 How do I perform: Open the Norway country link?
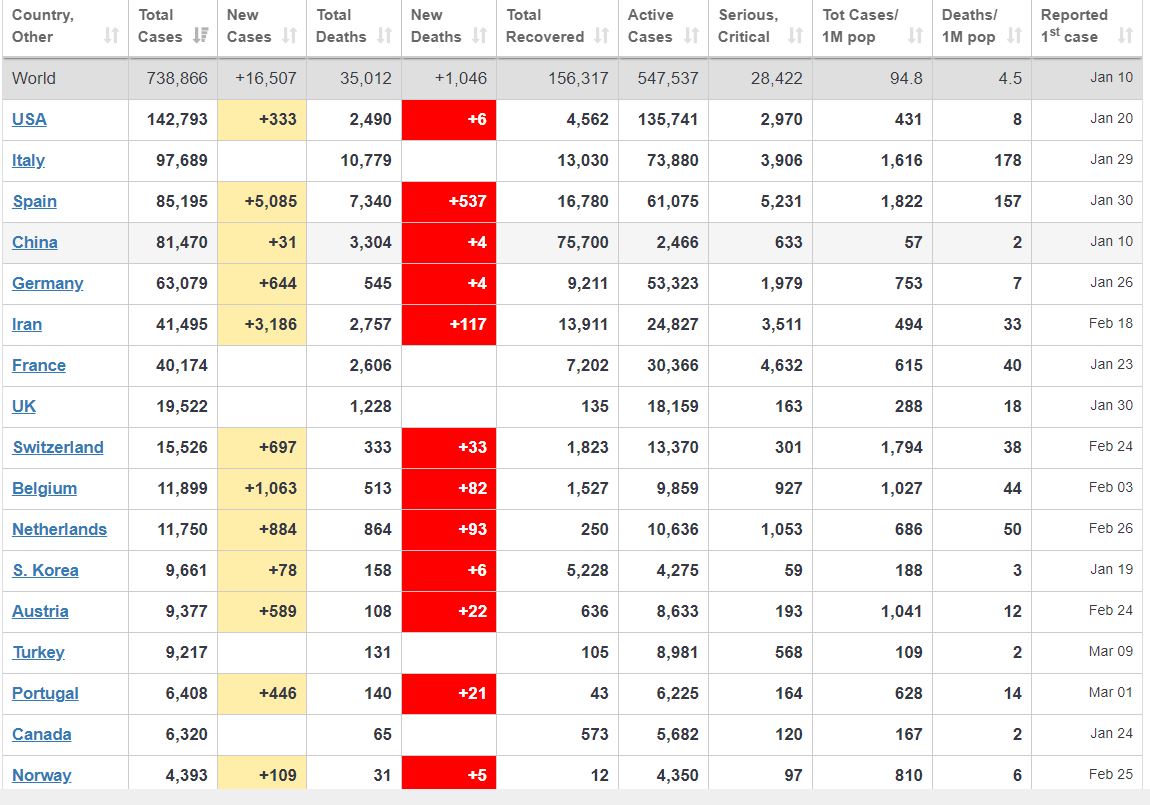coord(41,775)
